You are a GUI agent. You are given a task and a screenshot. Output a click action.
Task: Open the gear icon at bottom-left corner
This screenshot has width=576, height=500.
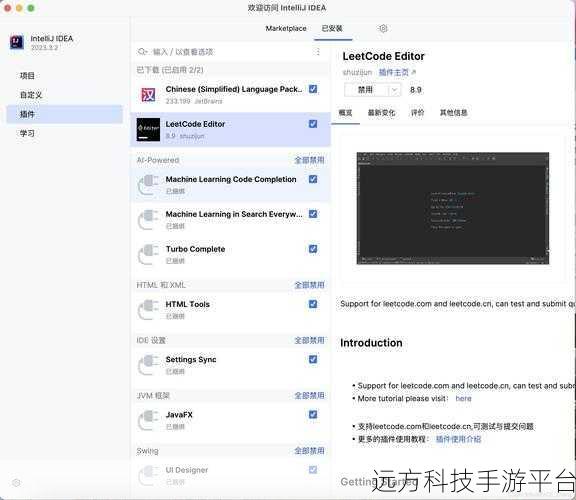click(16, 483)
